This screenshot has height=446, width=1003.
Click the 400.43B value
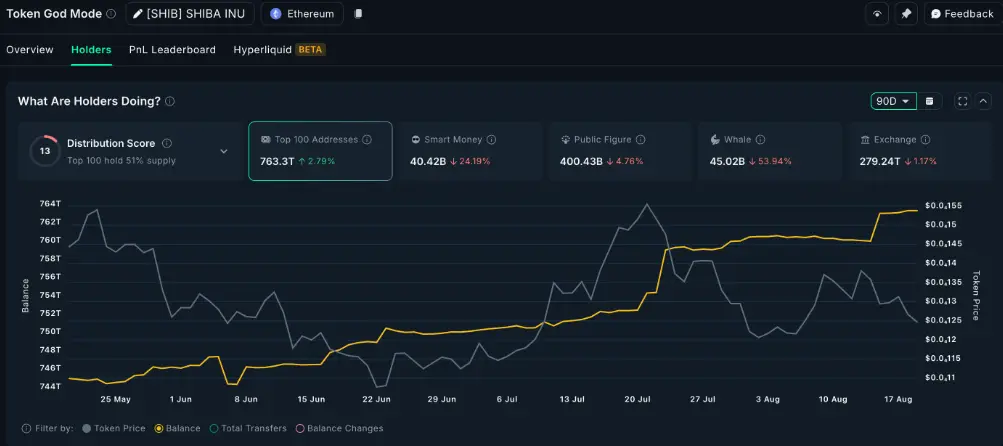coord(581,161)
